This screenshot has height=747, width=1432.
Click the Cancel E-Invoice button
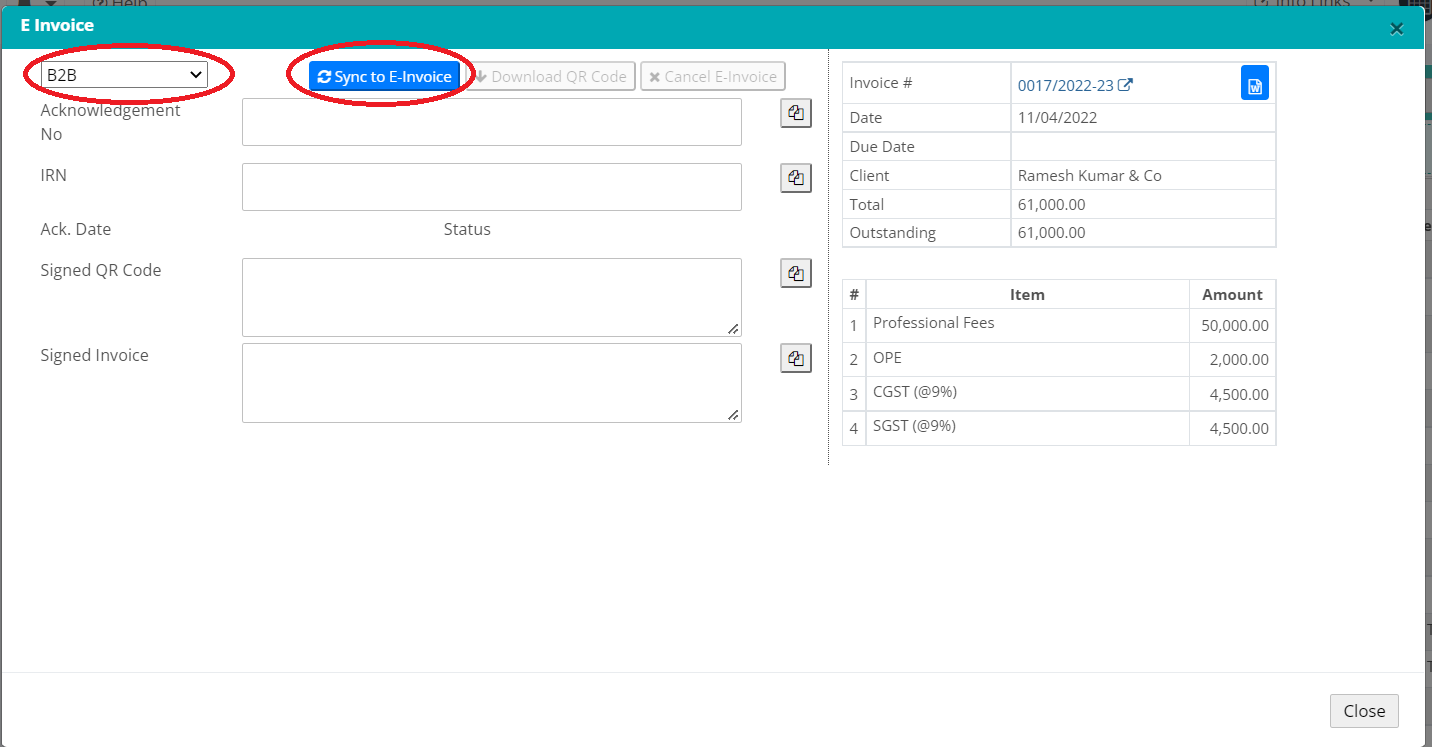coord(713,77)
